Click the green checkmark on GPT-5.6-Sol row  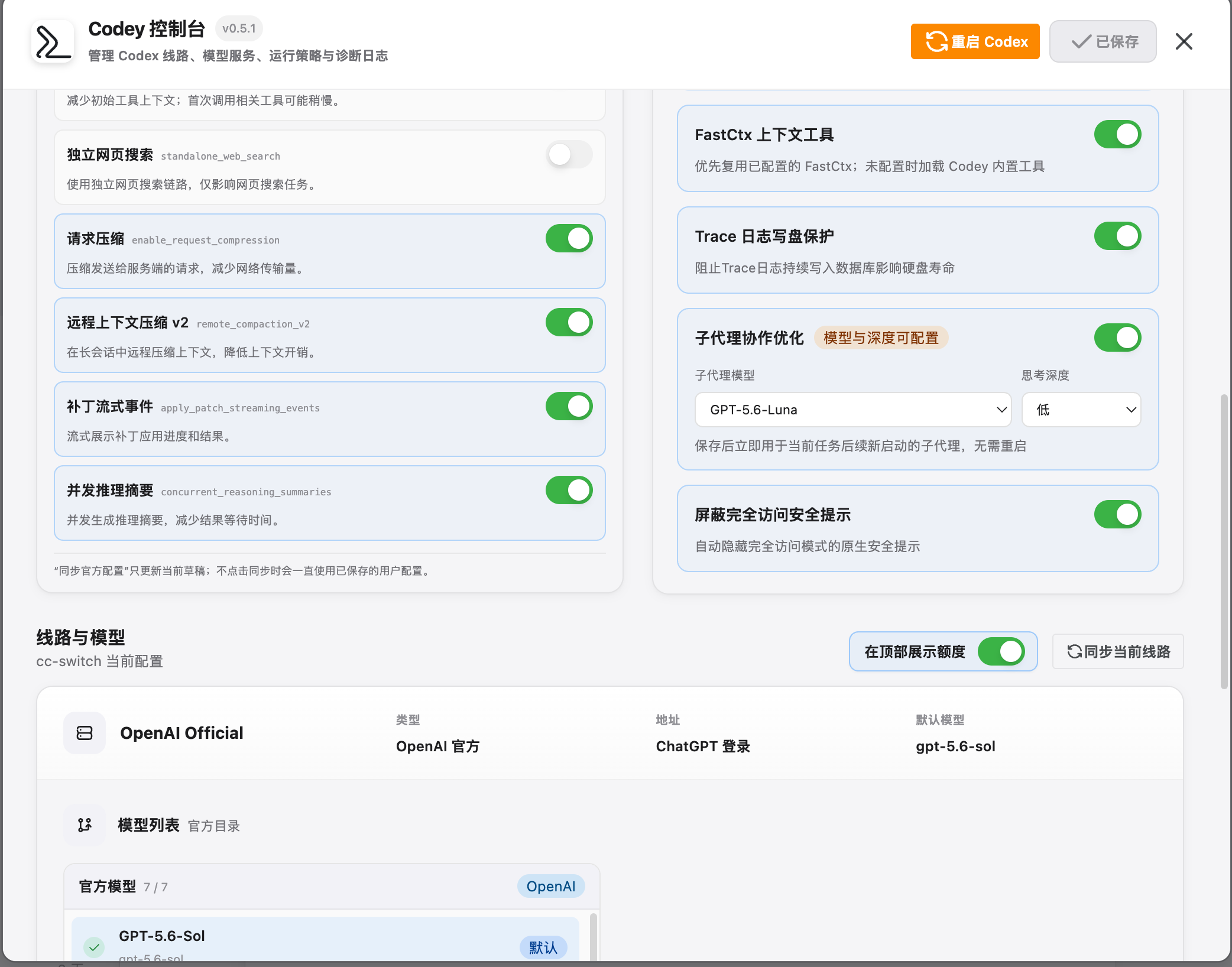click(x=94, y=947)
